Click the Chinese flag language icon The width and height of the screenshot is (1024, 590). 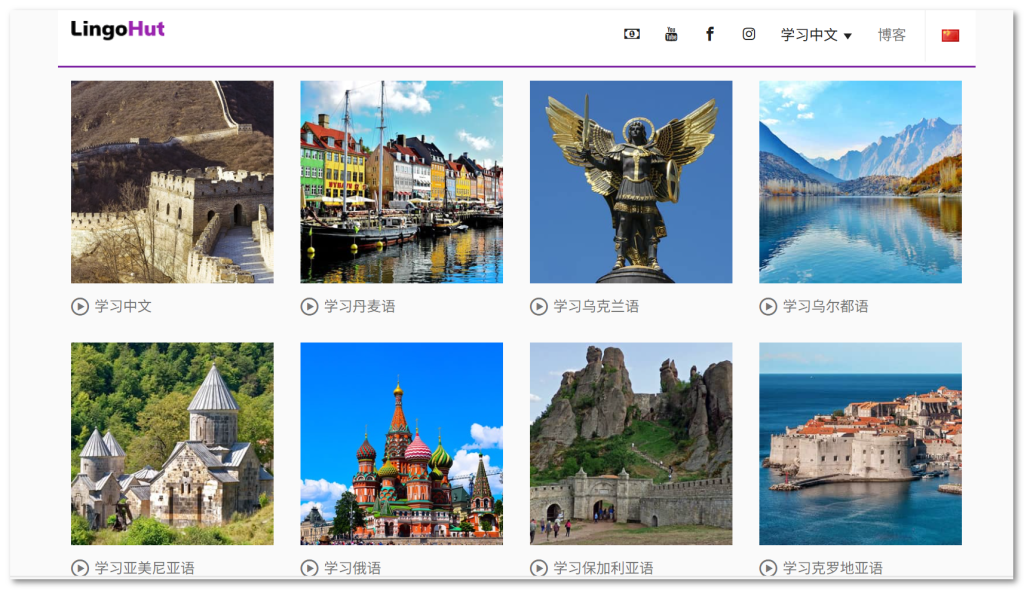pyautogui.click(x=950, y=35)
